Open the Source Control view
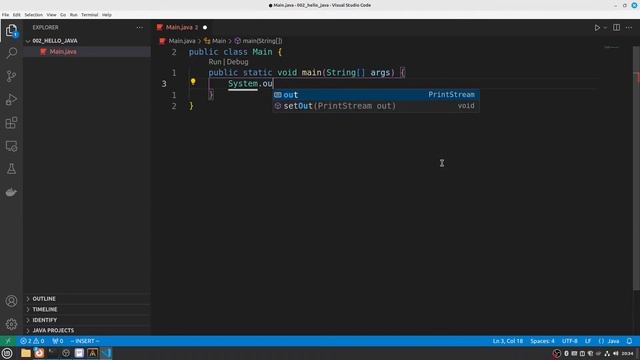Screen dimensions: 640x360 click(11, 76)
